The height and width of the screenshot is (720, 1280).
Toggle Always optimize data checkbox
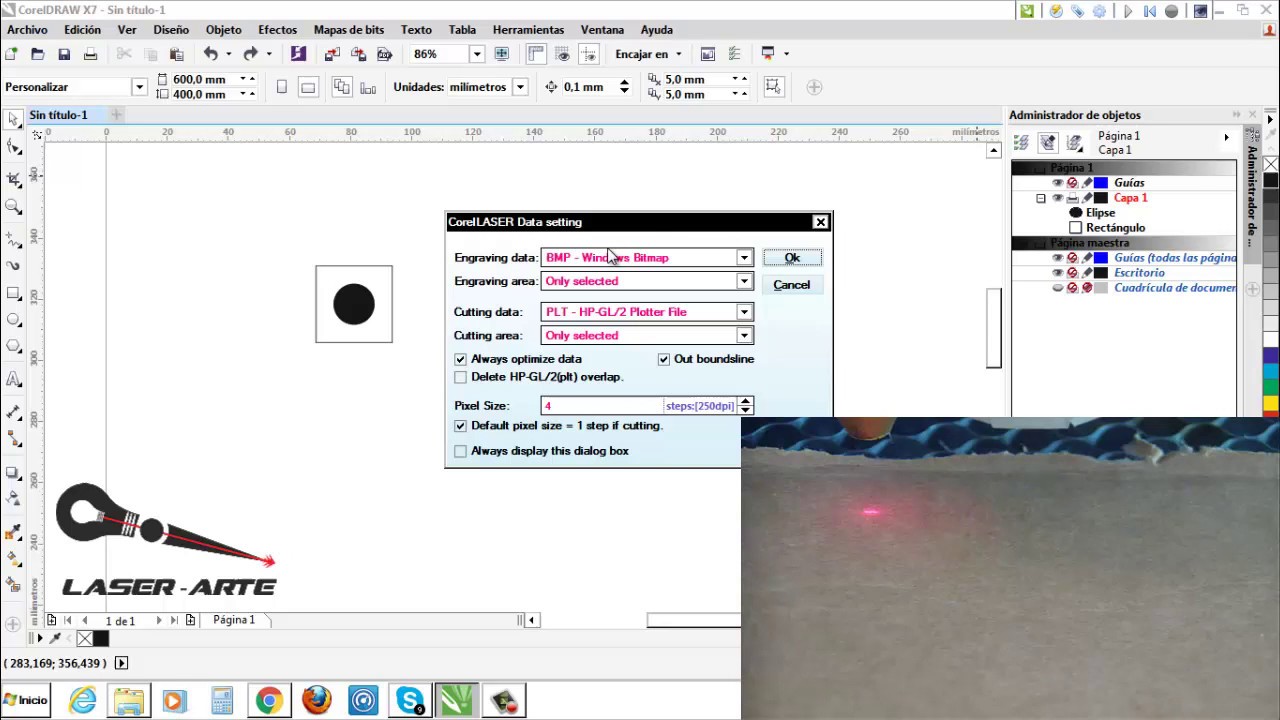point(460,359)
